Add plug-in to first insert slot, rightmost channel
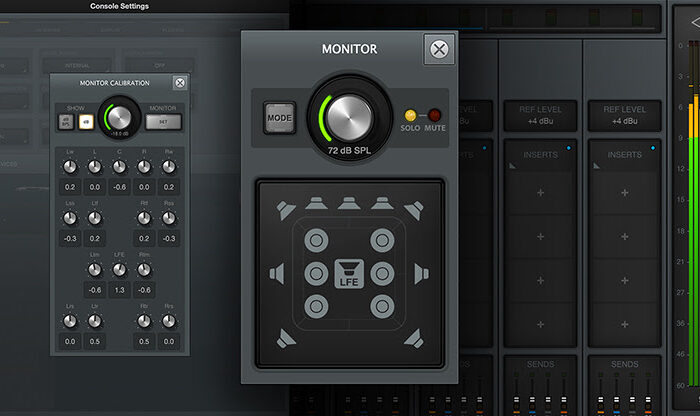Viewport: 700px width, 416px height. 625,193
